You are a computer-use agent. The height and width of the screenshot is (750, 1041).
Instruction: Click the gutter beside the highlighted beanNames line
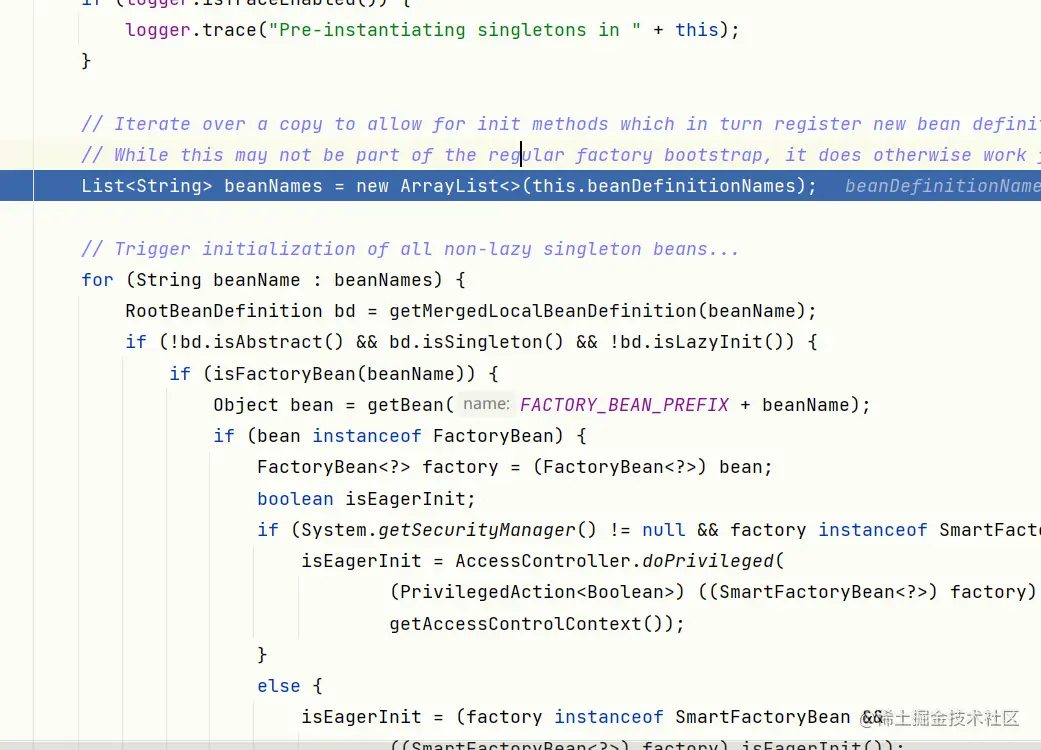pyautogui.click(x=17, y=186)
